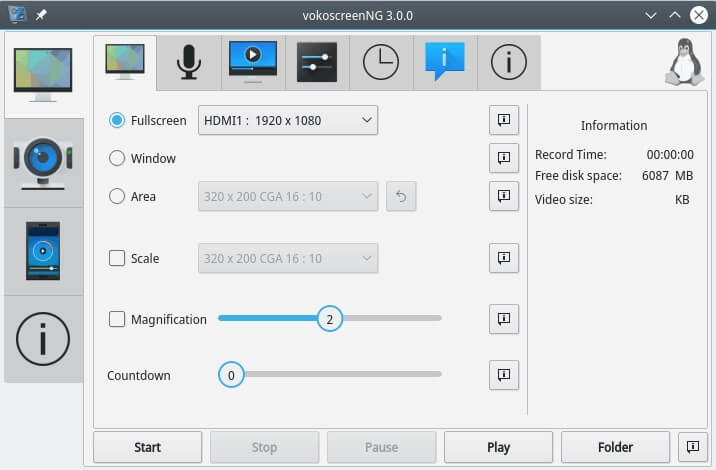Open the blue speech-bubble help tab
The image size is (716, 470).
pos(445,63)
